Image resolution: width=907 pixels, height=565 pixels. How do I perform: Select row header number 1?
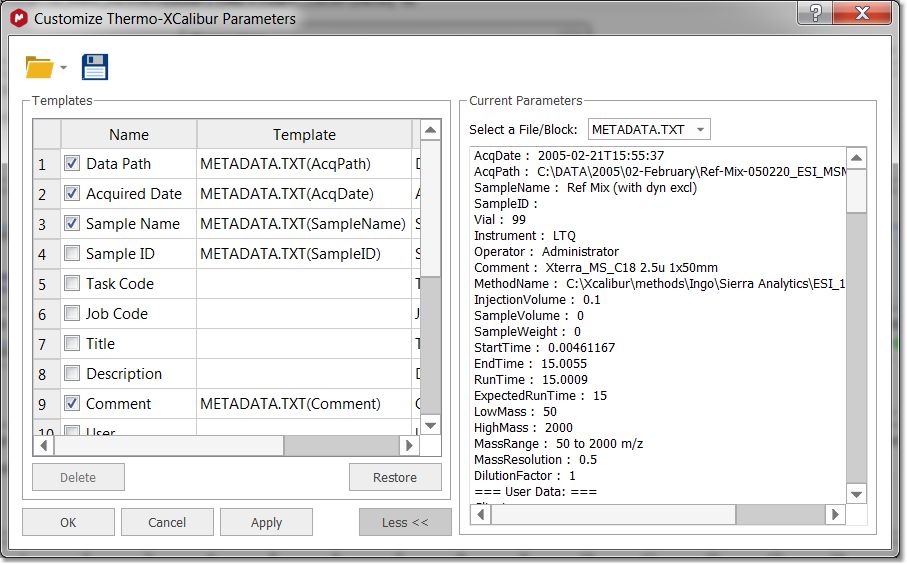[47, 164]
